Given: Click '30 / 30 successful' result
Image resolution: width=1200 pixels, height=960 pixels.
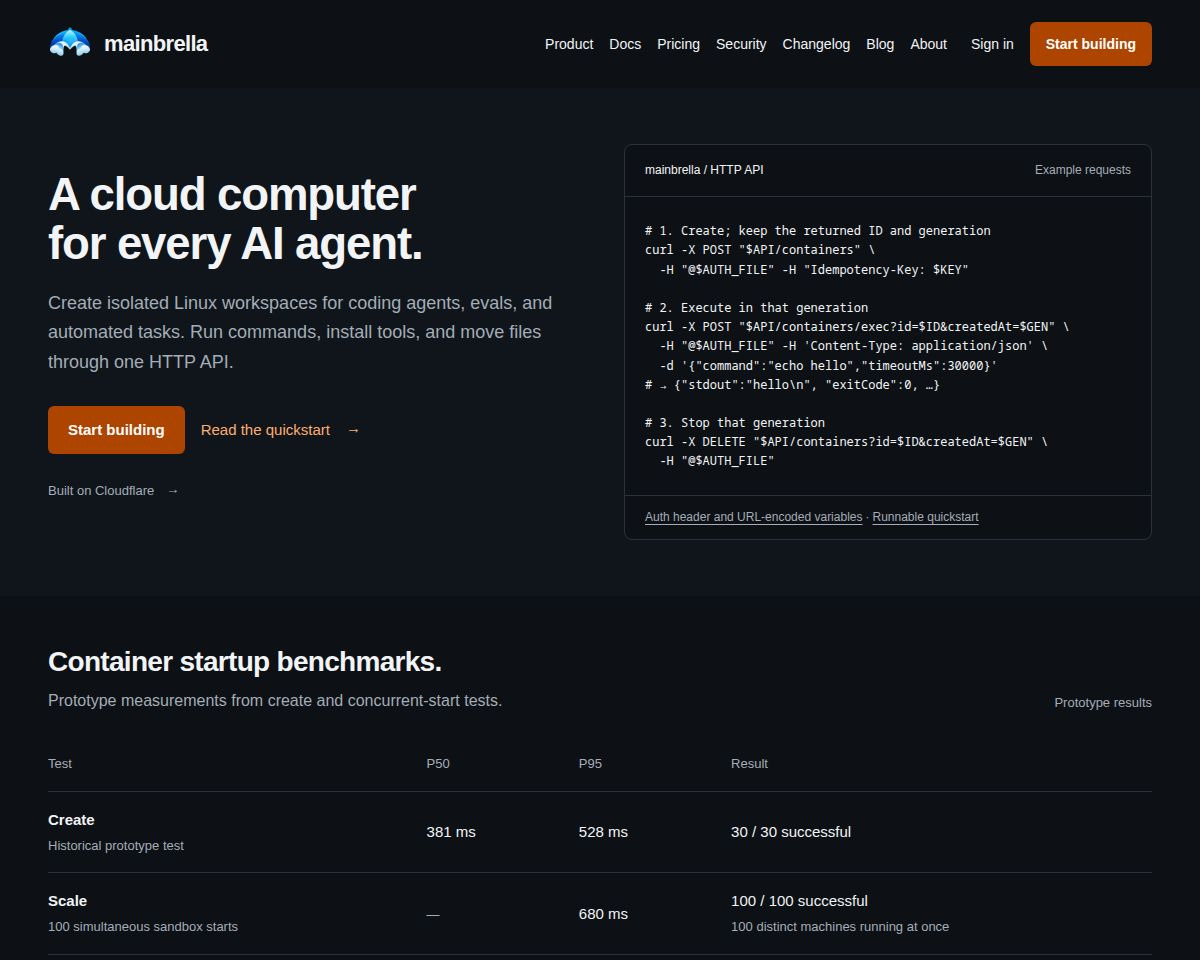Looking at the screenshot, I should pyautogui.click(x=791, y=832).
